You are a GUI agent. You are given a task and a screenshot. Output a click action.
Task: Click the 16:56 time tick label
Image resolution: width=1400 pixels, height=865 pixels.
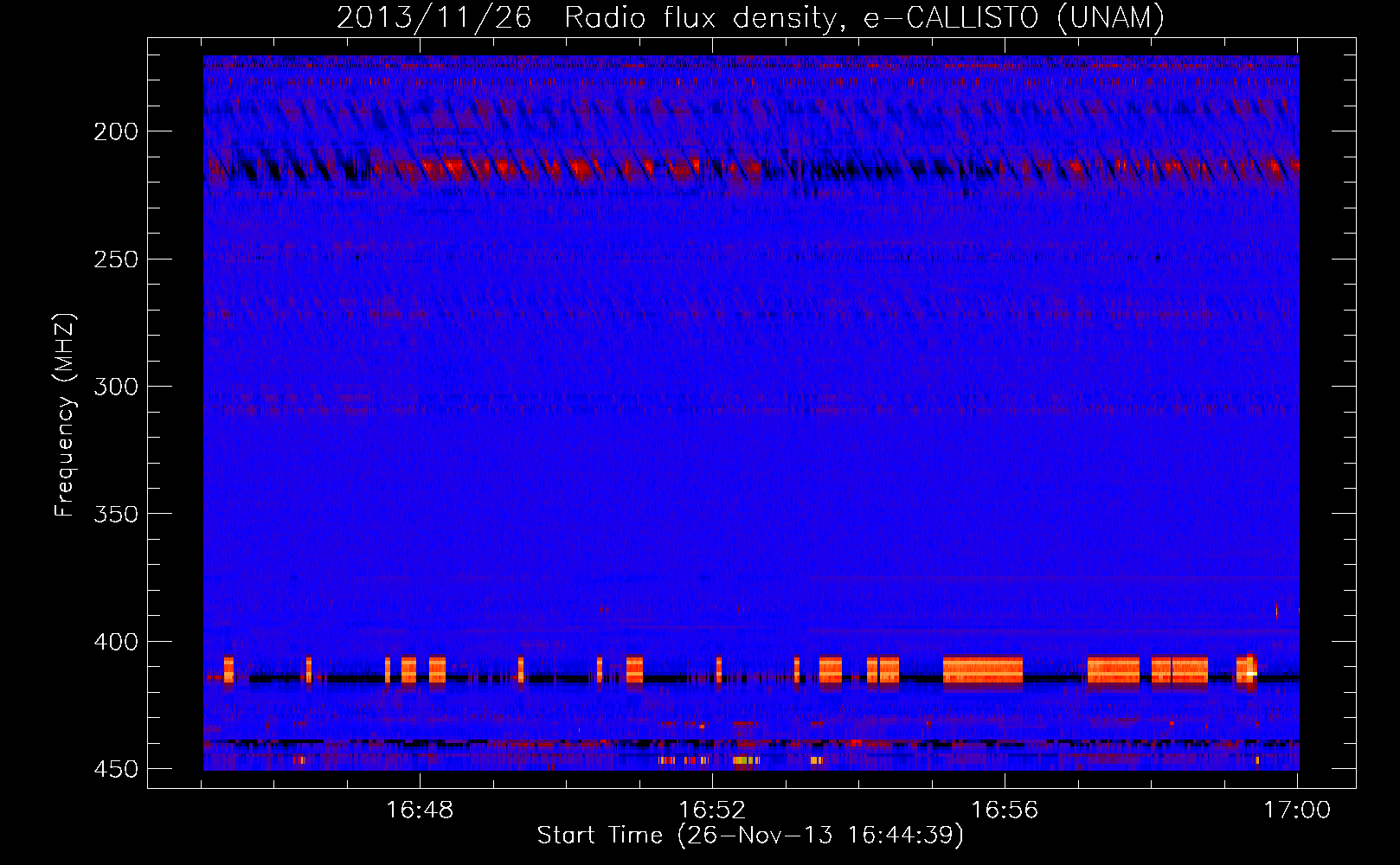click(x=1005, y=811)
